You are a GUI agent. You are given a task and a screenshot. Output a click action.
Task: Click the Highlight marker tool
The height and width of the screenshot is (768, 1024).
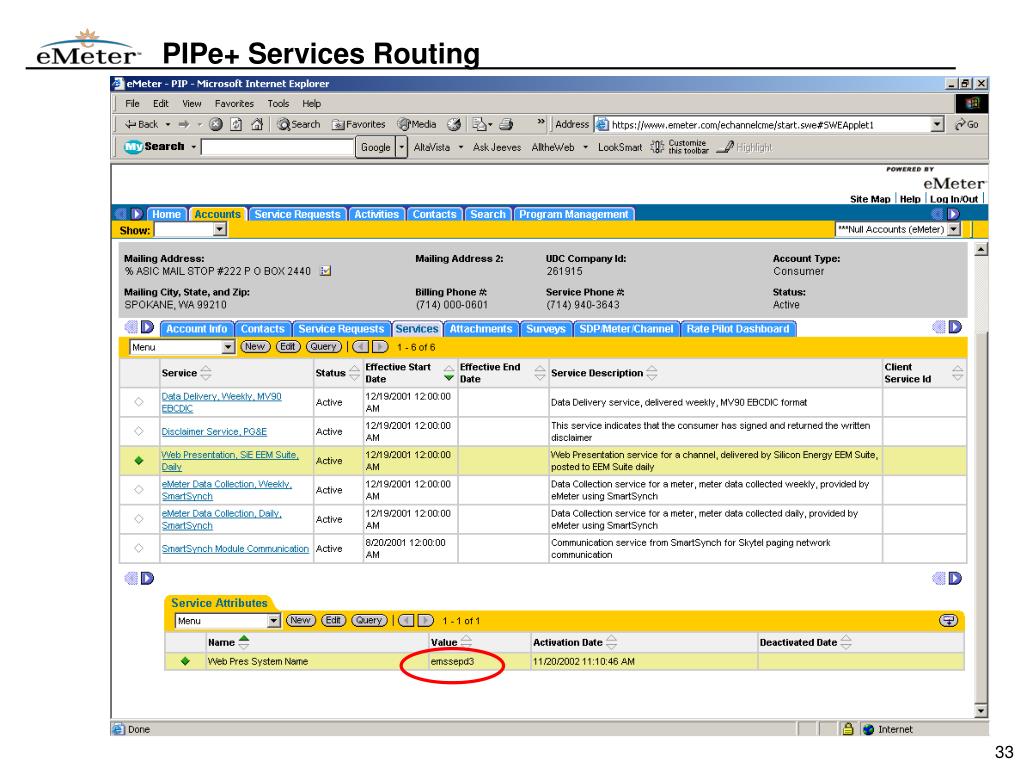pos(744,147)
